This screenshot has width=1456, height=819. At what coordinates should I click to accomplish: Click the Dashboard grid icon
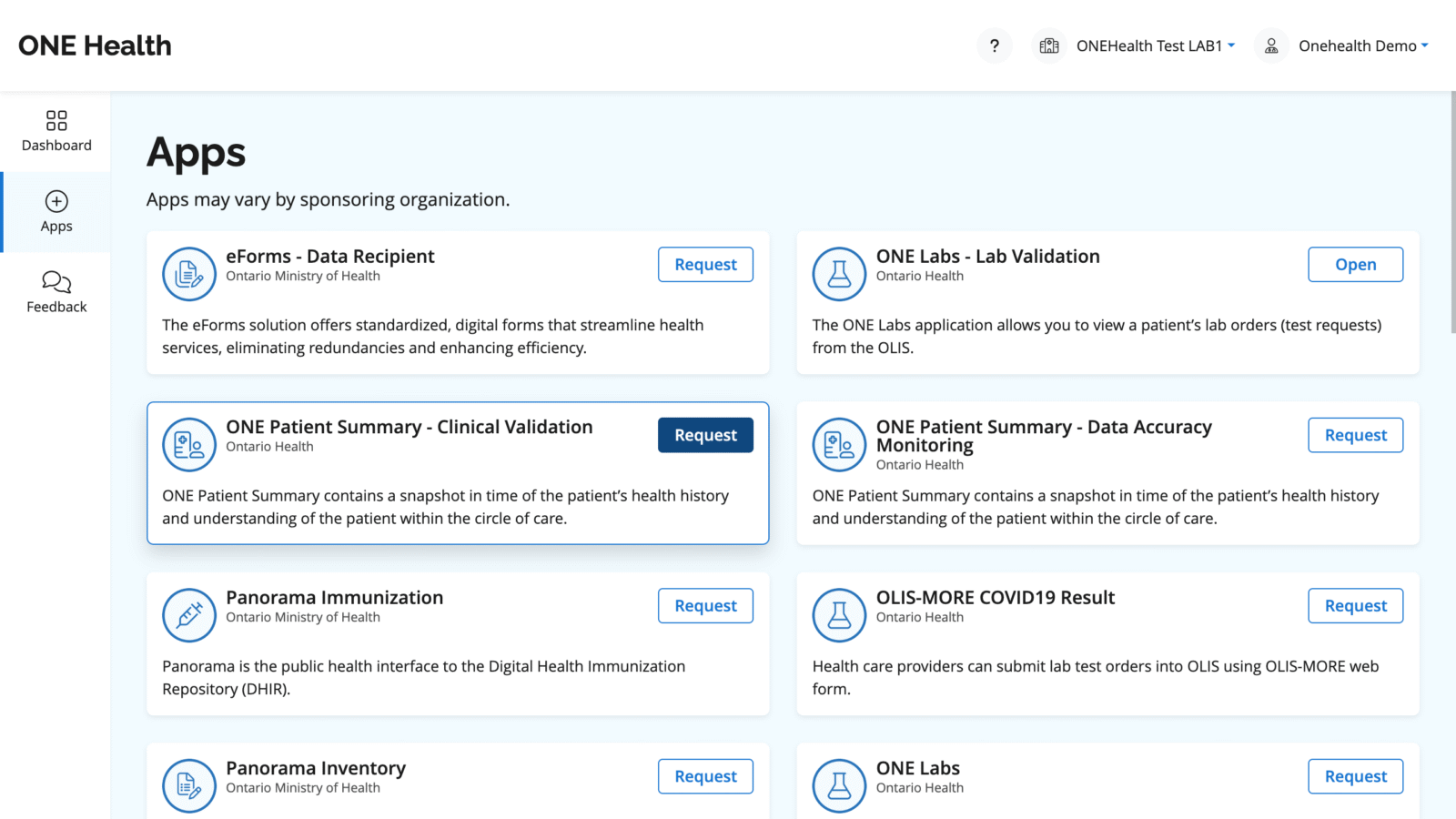tap(56, 120)
